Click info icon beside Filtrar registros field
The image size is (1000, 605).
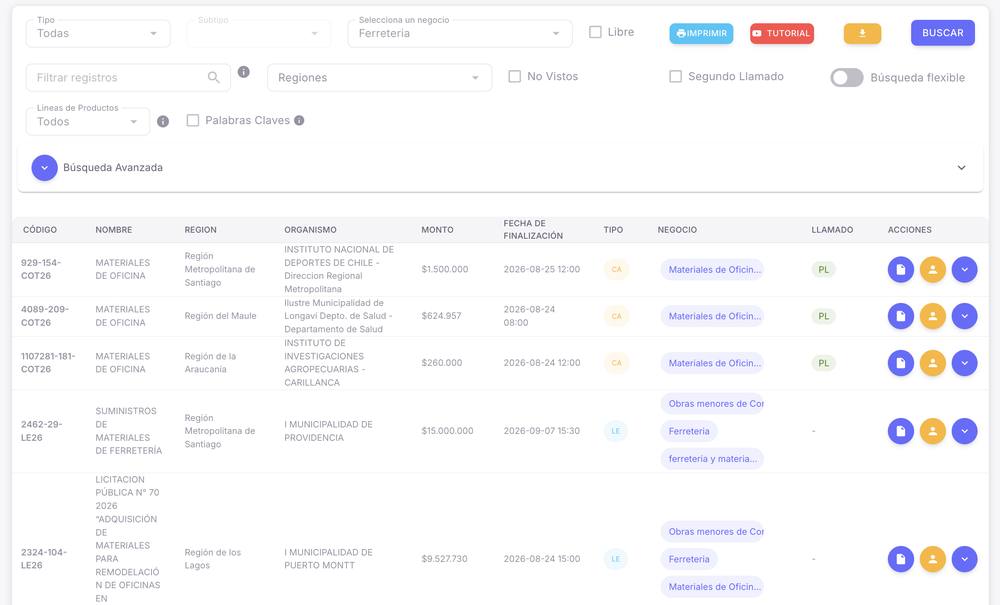244,72
